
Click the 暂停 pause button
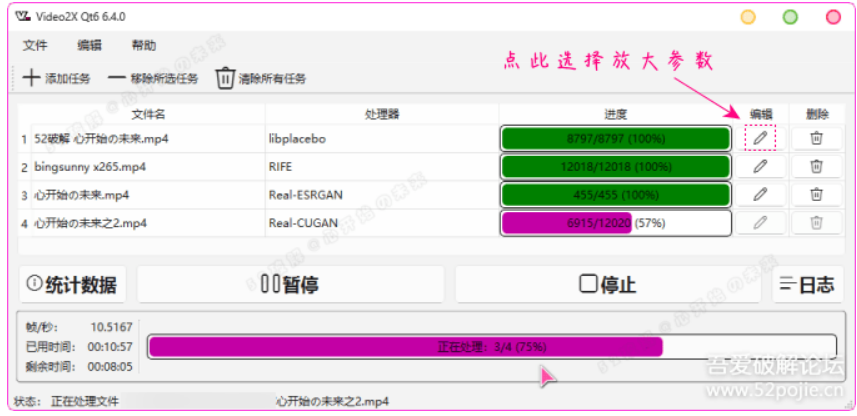pos(290,284)
